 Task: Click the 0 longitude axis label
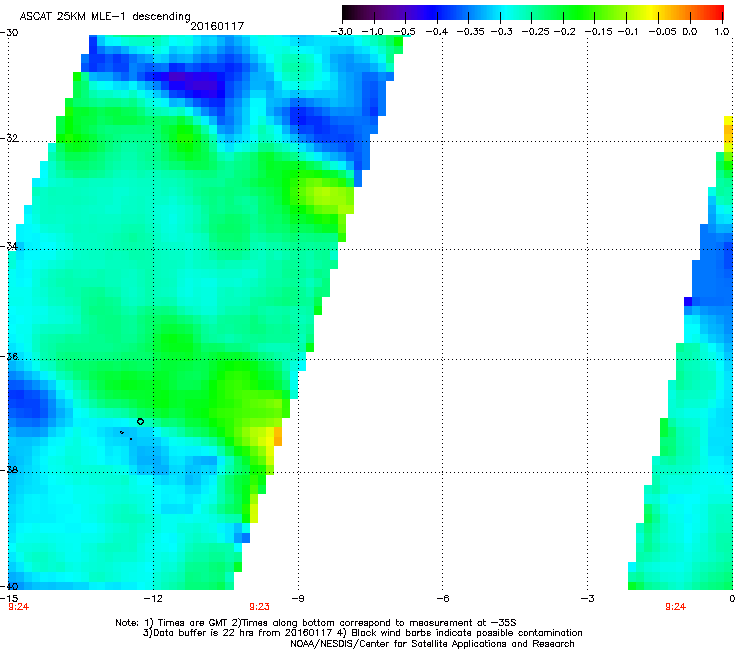click(x=732, y=599)
